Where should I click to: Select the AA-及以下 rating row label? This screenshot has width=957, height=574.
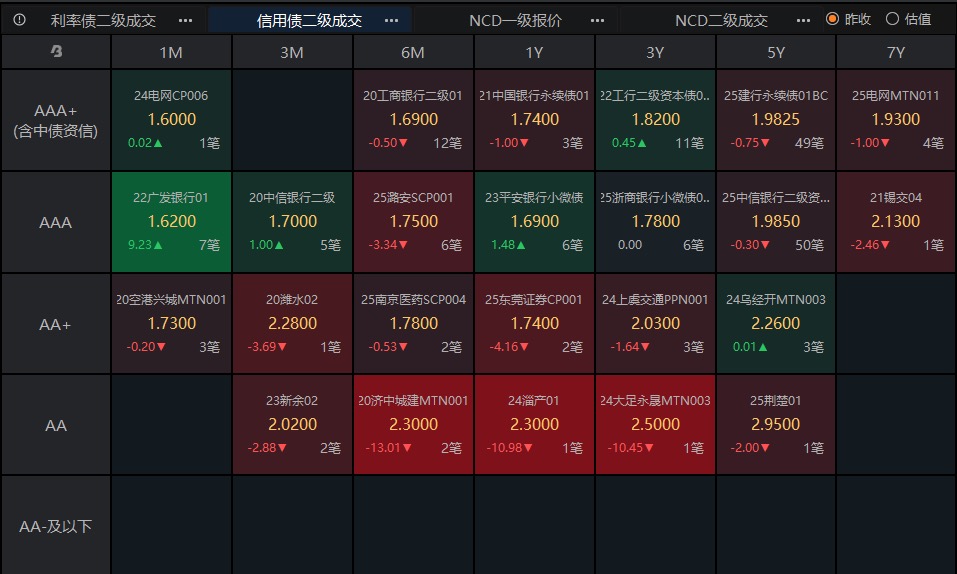click(56, 526)
